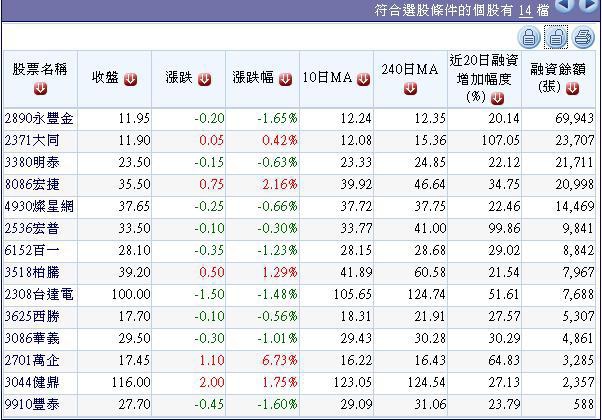The image size is (602, 420).
Task: Click the unlocked padlock icon
Action: [556, 37]
